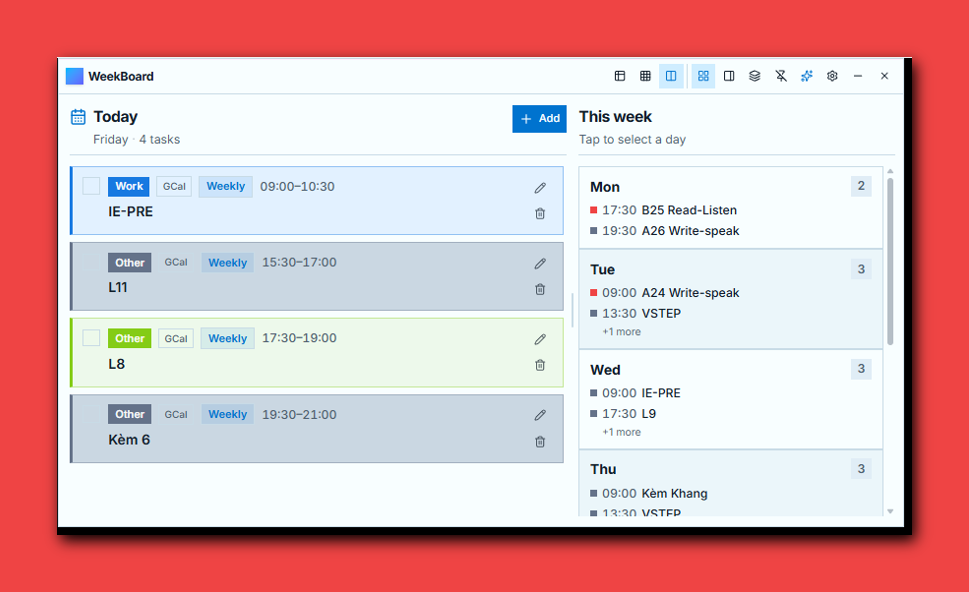Click the Tue 13:30 VSTEP entry

636,313
